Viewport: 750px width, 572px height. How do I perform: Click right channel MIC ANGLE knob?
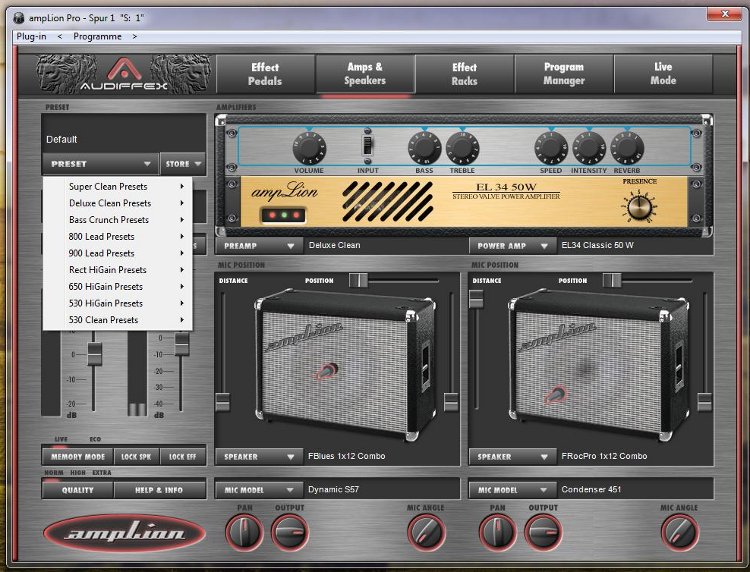(x=680, y=532)
